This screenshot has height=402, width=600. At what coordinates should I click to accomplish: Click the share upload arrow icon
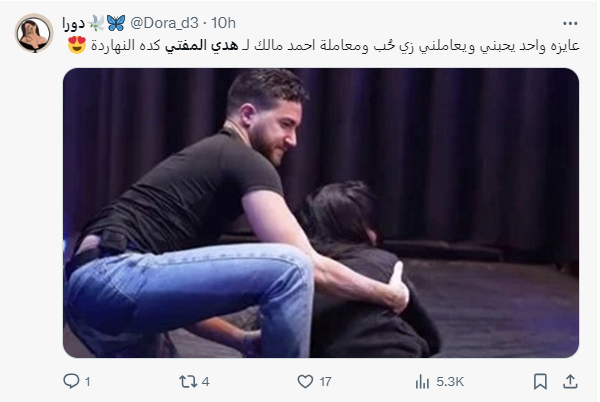[570, 381]
